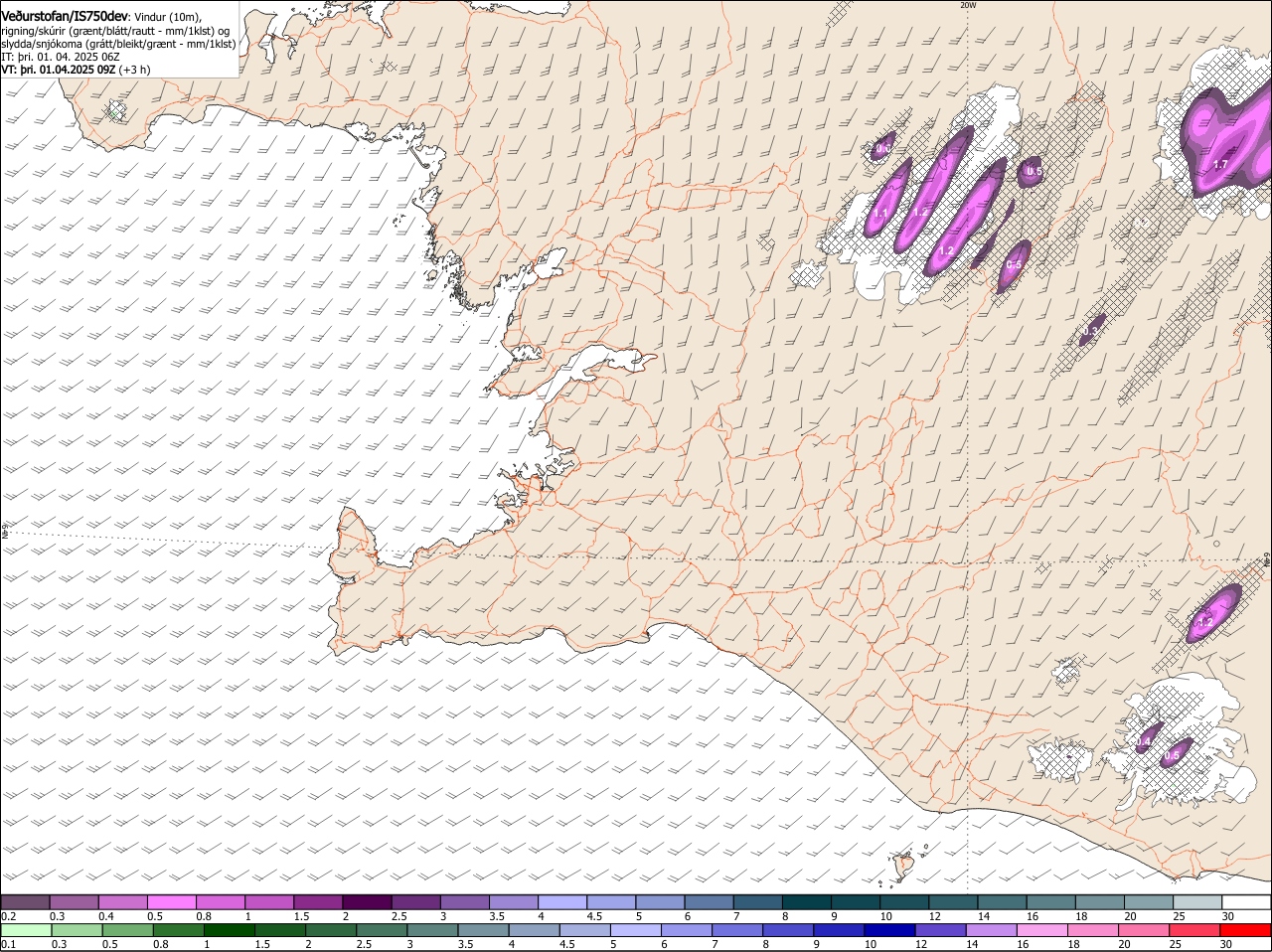Click the deep blue 10–12 swatch in lower legend
The image size is (1272, 952).
tap(889, 931)
